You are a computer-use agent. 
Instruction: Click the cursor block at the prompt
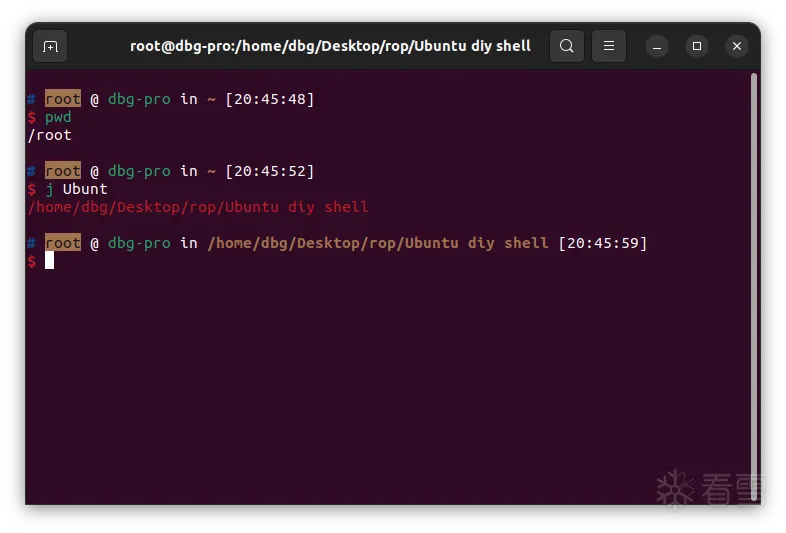pyautogui.click(x=49, y=260)
